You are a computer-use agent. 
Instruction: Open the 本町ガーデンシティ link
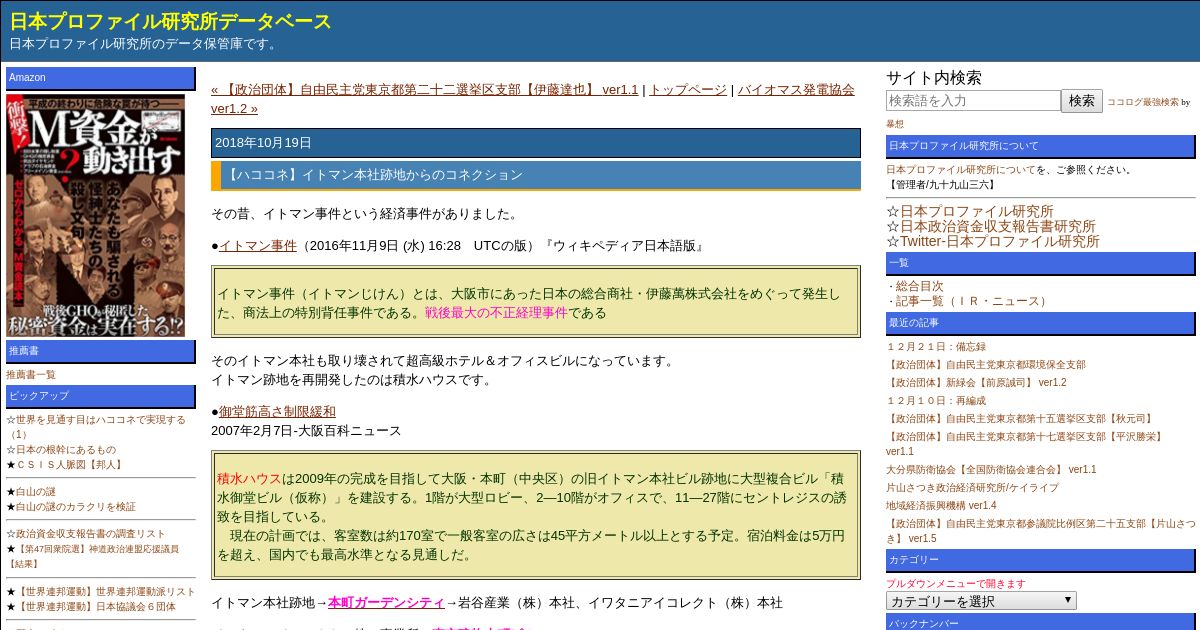click(386, 602)
